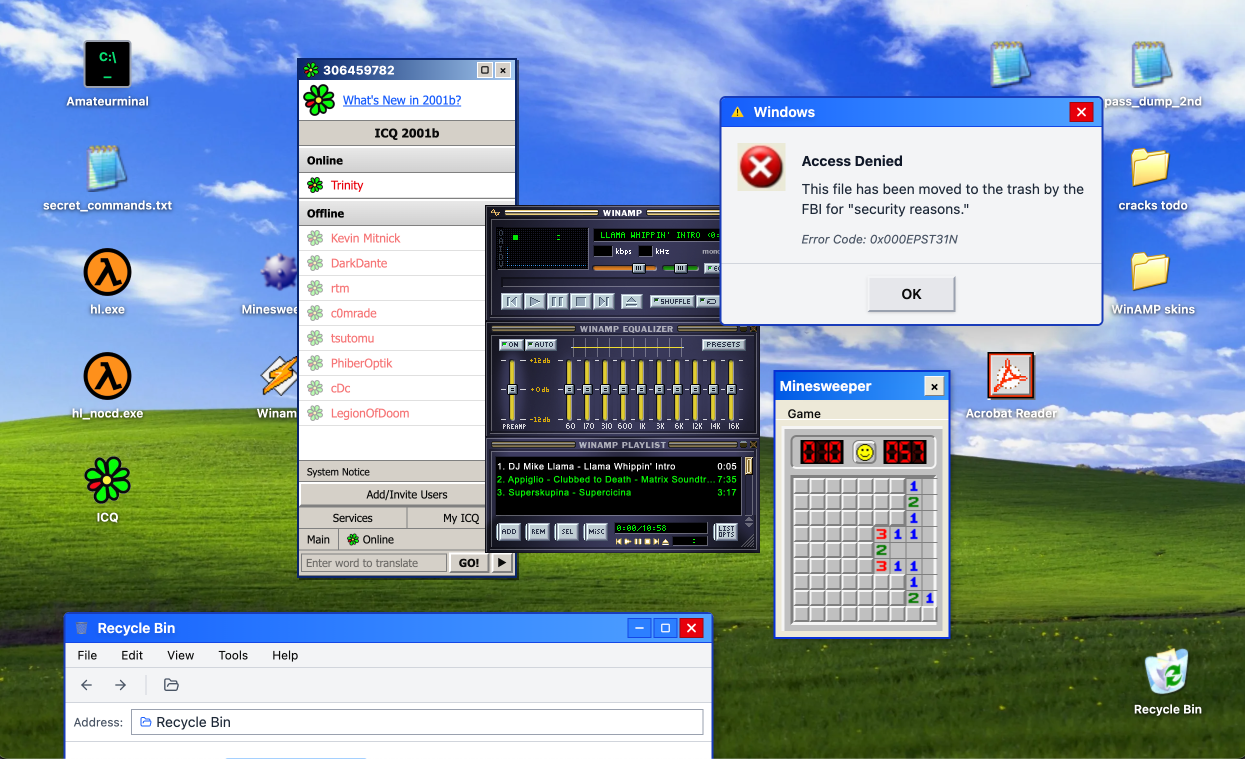Image resolution: width=1245 pixels, height=759 pixels.
Task: Enable the equalizer ON switch
Action: (x=512, y=344)
